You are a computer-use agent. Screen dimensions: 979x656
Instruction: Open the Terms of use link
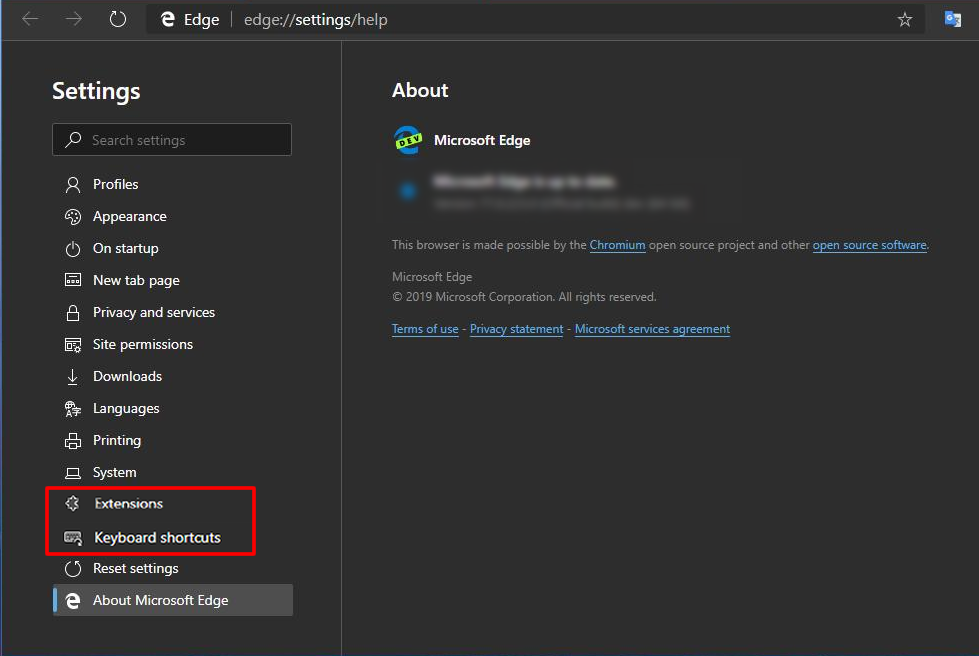click(x=425, y=329)
